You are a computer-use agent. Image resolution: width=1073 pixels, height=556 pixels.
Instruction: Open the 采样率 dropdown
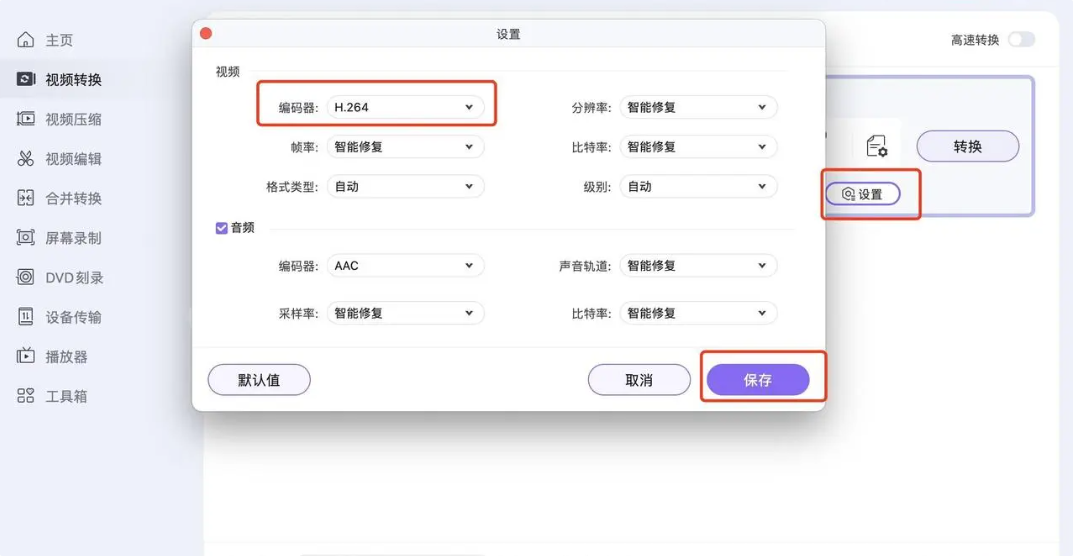click(405, 313)
